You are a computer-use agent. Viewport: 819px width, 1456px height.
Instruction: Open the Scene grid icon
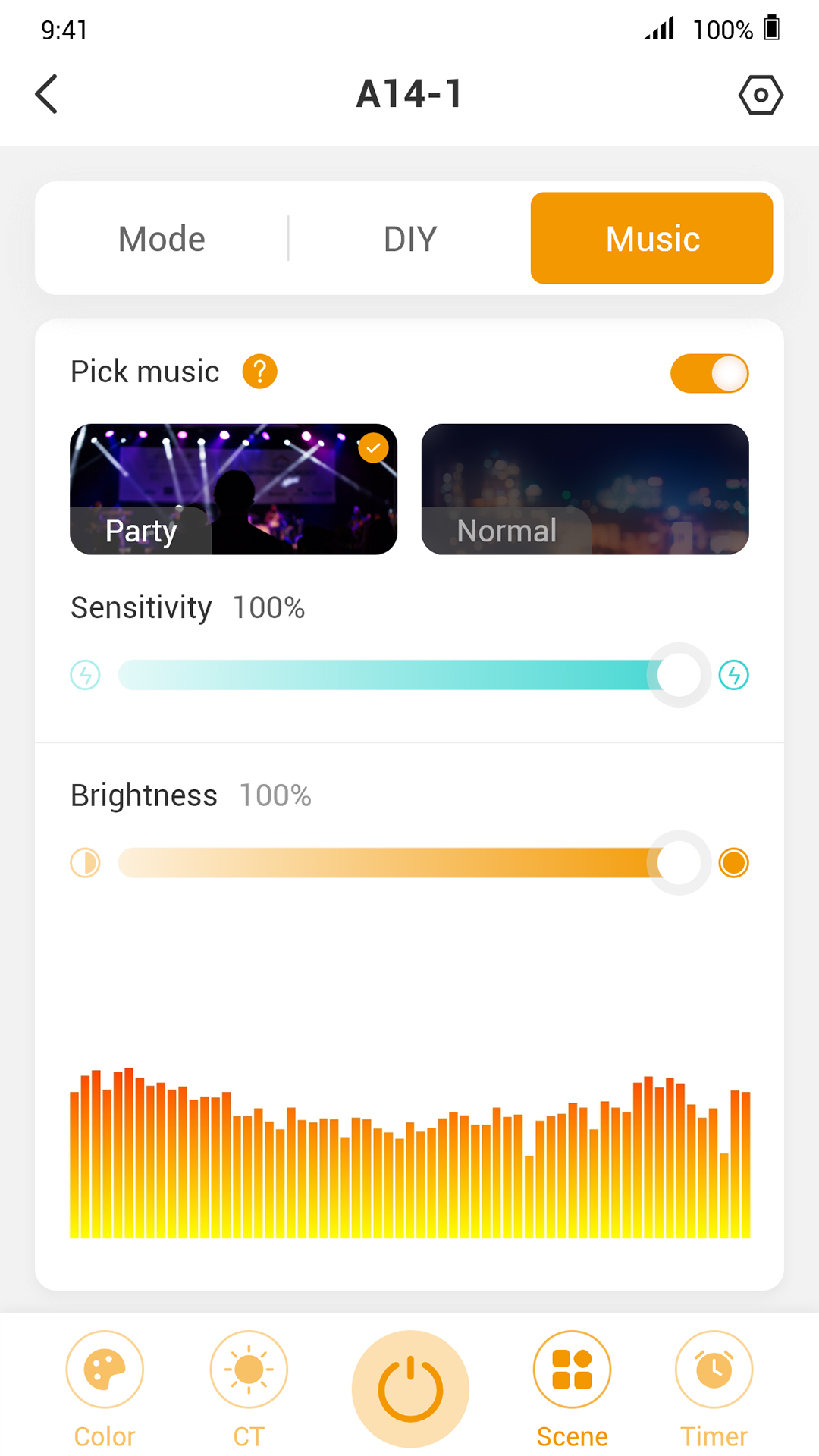pos(572,1370)
